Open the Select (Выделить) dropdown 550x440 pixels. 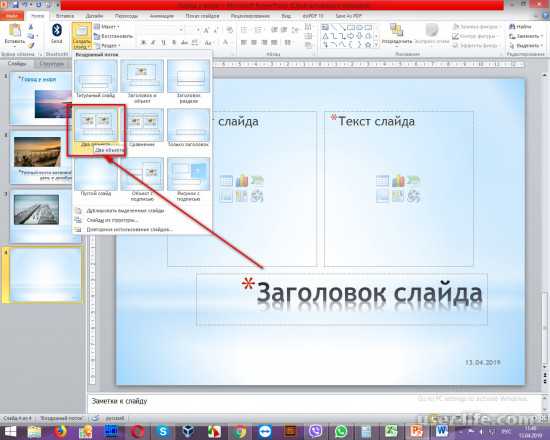click(526, 46)
